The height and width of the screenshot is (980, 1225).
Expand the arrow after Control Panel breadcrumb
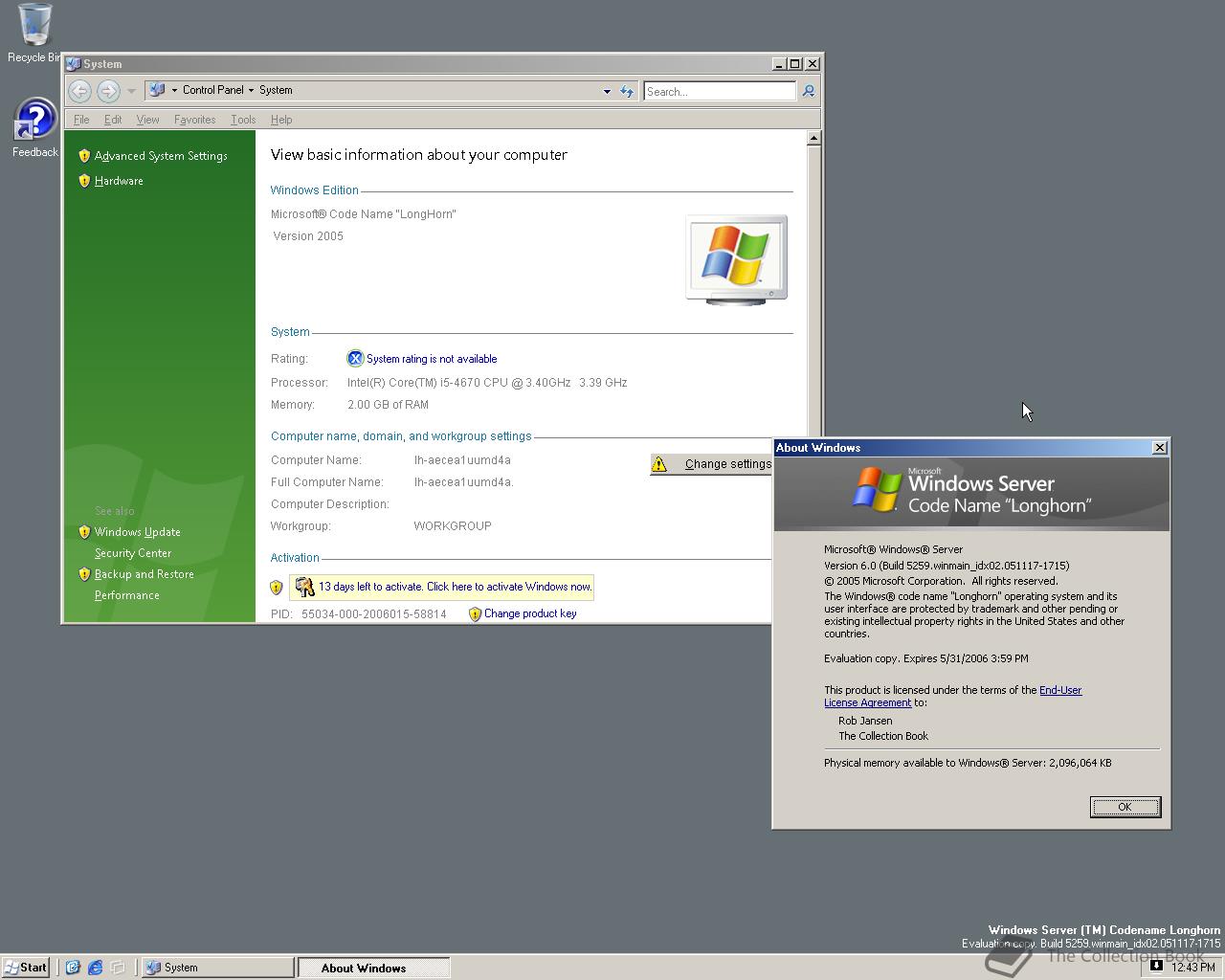tap(252, 90)
